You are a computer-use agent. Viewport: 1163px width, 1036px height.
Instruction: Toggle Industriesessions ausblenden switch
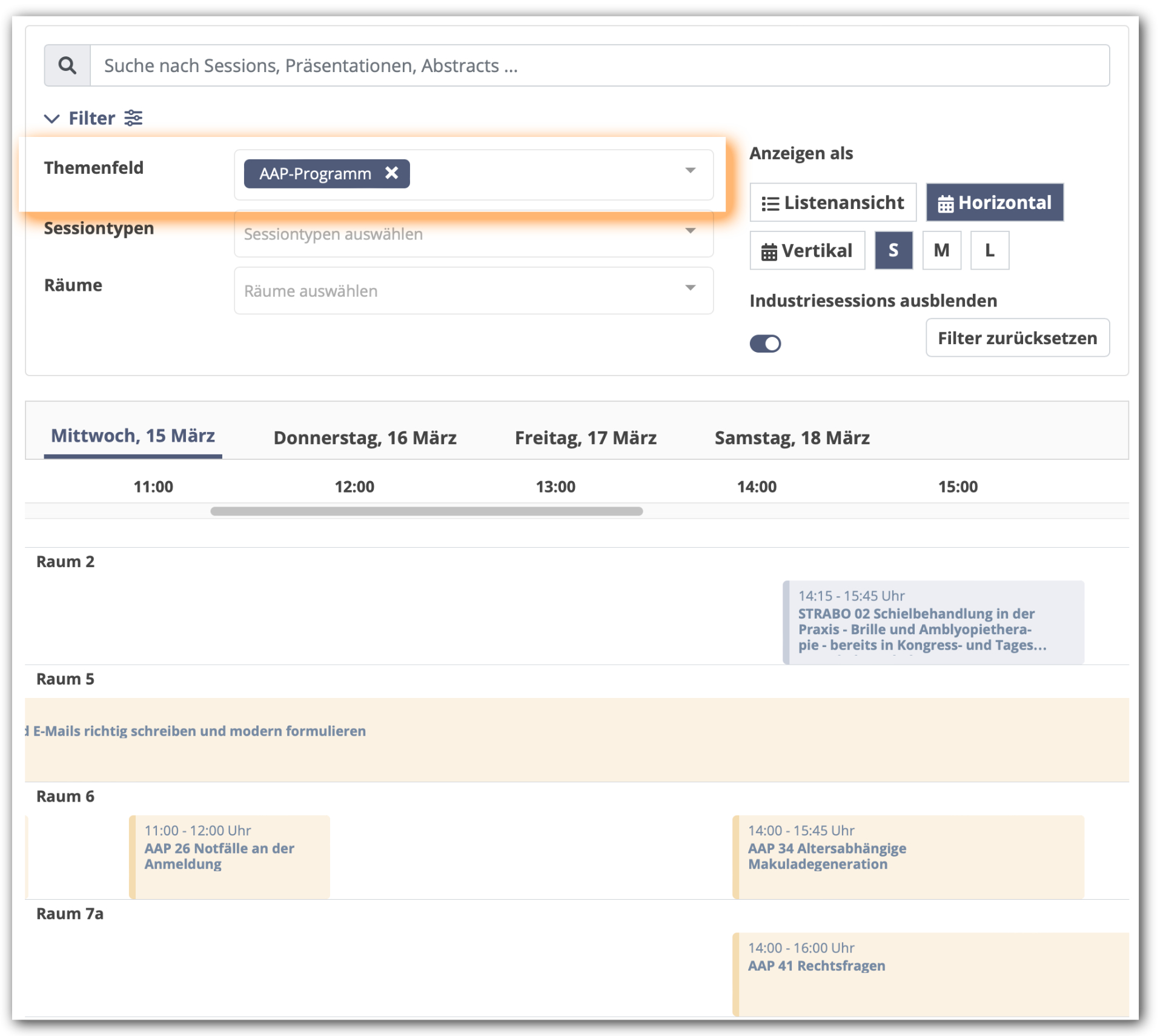click(x=765, y=344)
